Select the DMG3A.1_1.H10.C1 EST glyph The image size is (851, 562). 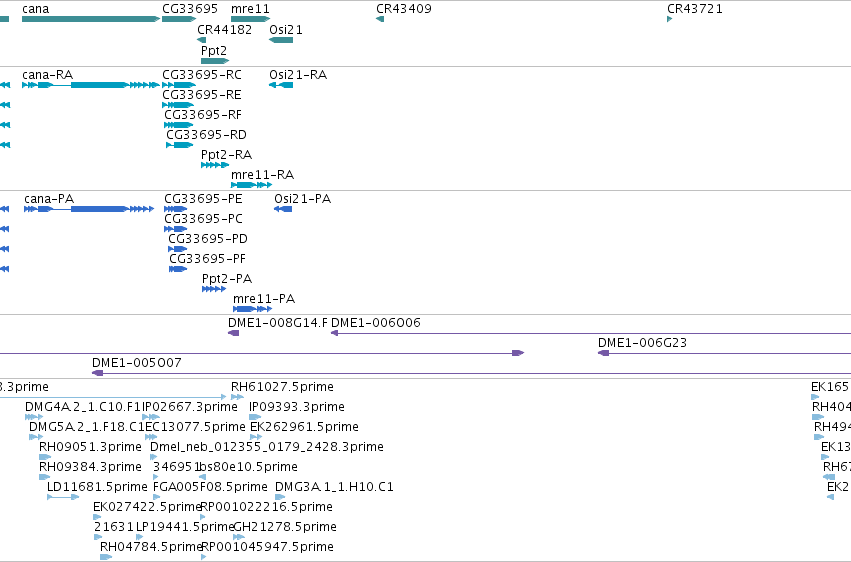[x=280, y=497]
